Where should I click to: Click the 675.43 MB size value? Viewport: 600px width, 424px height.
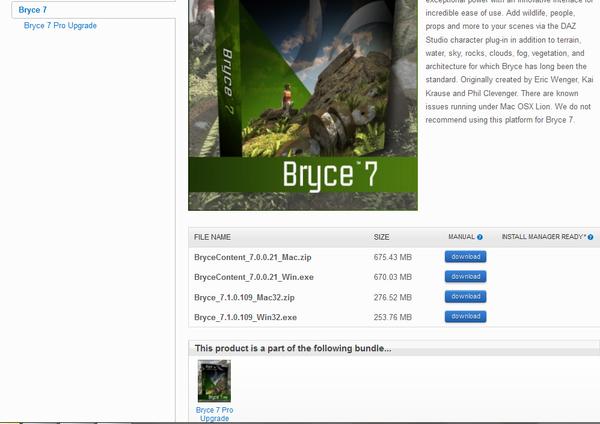(393, 257)
